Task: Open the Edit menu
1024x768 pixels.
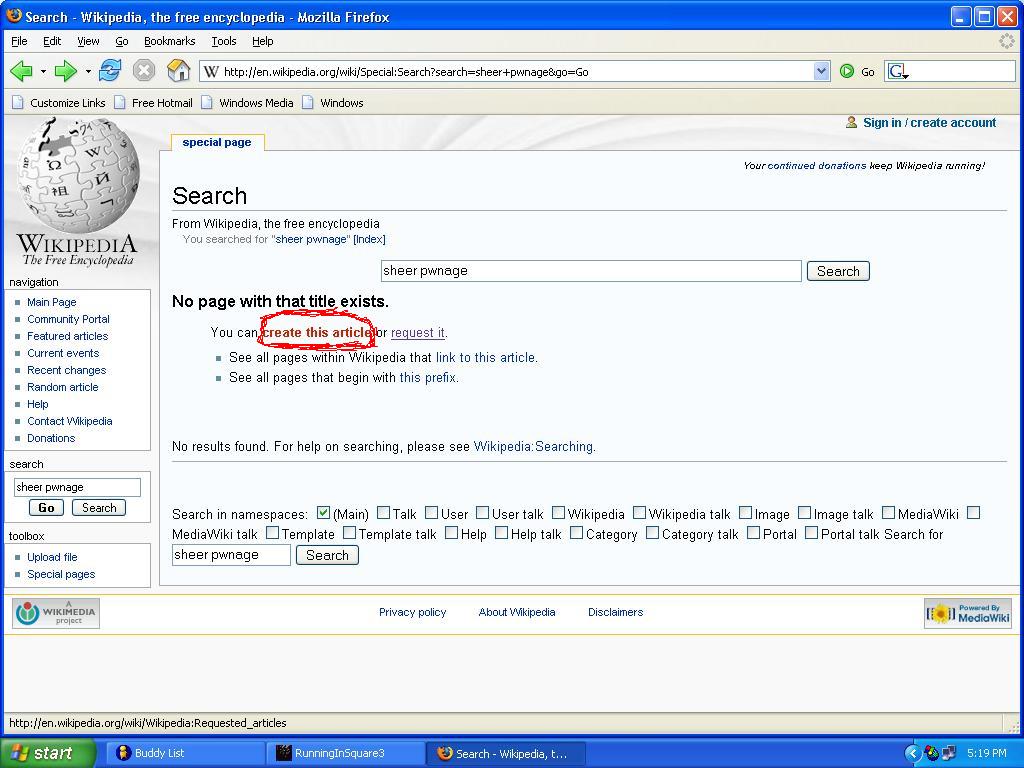Action: [x=52, y=41]
